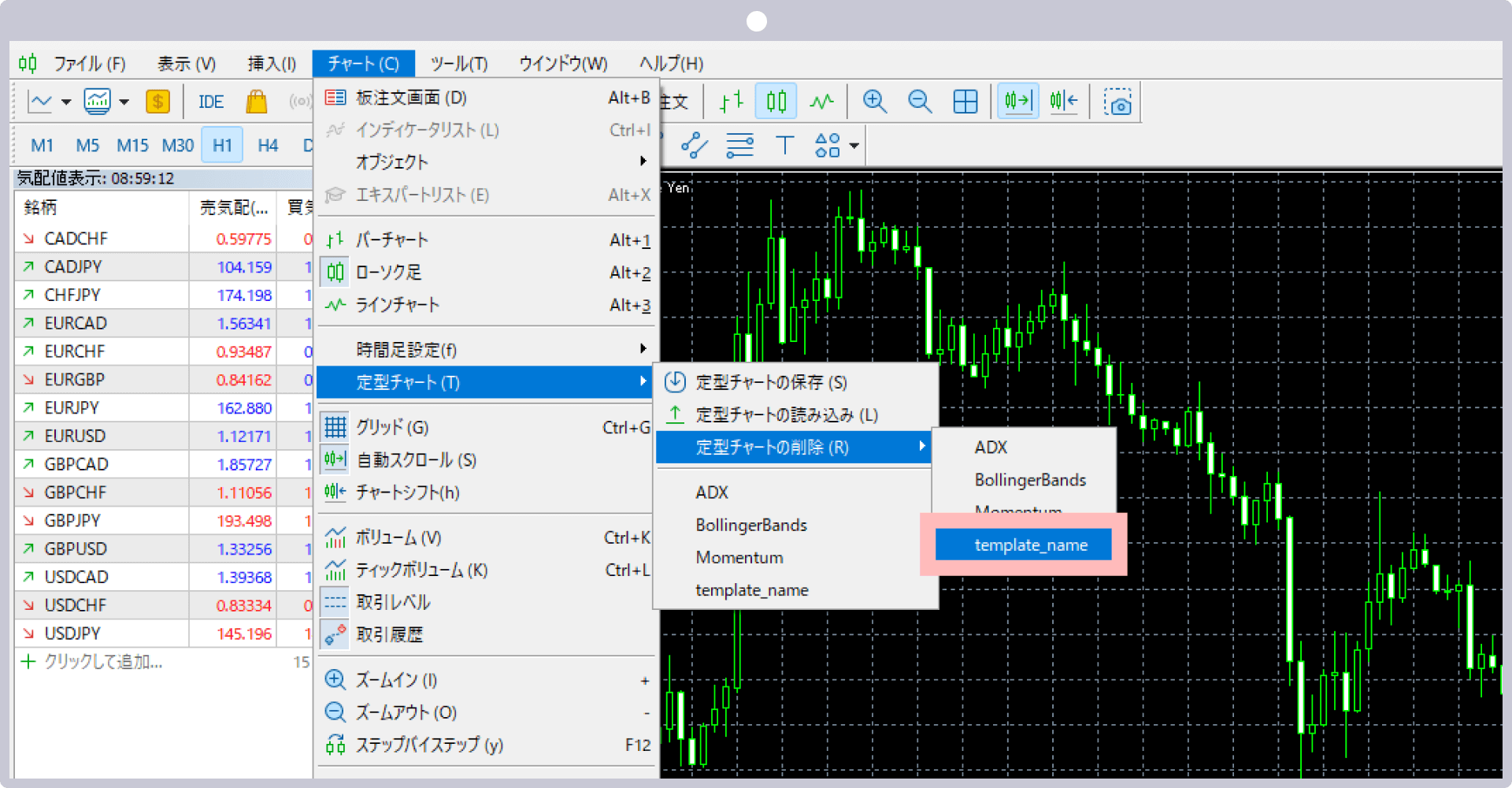Click the screenshot camera icon in toolbar

1117,102
